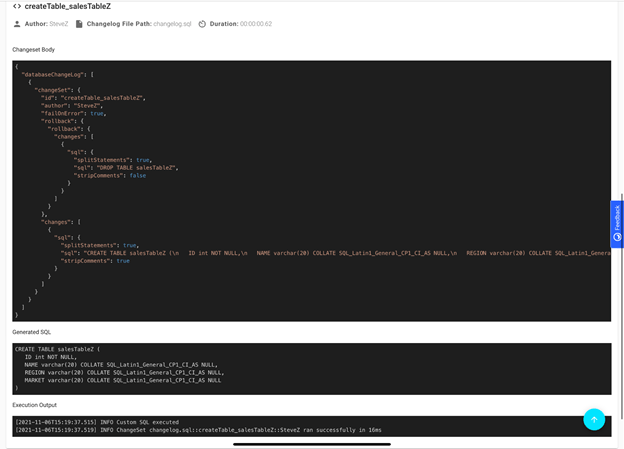624x449 pixels.
Task: Click the Changeset Body section label
Action: click(x=36, y=49)
